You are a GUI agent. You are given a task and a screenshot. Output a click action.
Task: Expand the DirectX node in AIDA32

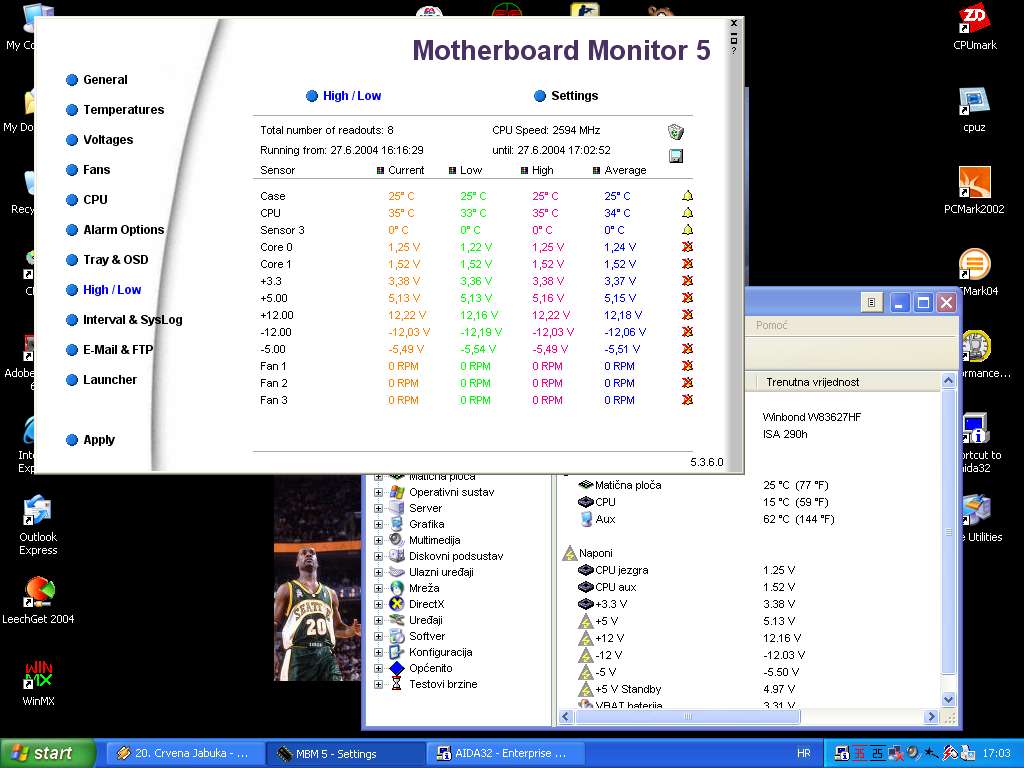point(378,604)
